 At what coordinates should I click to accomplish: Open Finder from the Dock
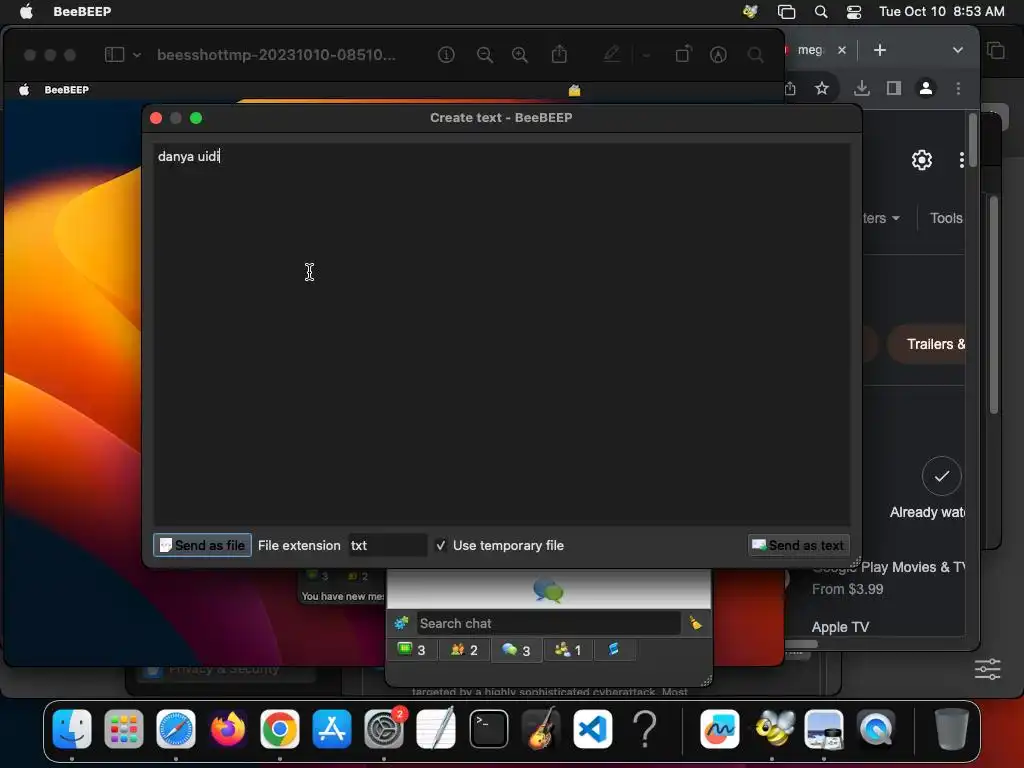click(x=72, y=729)
